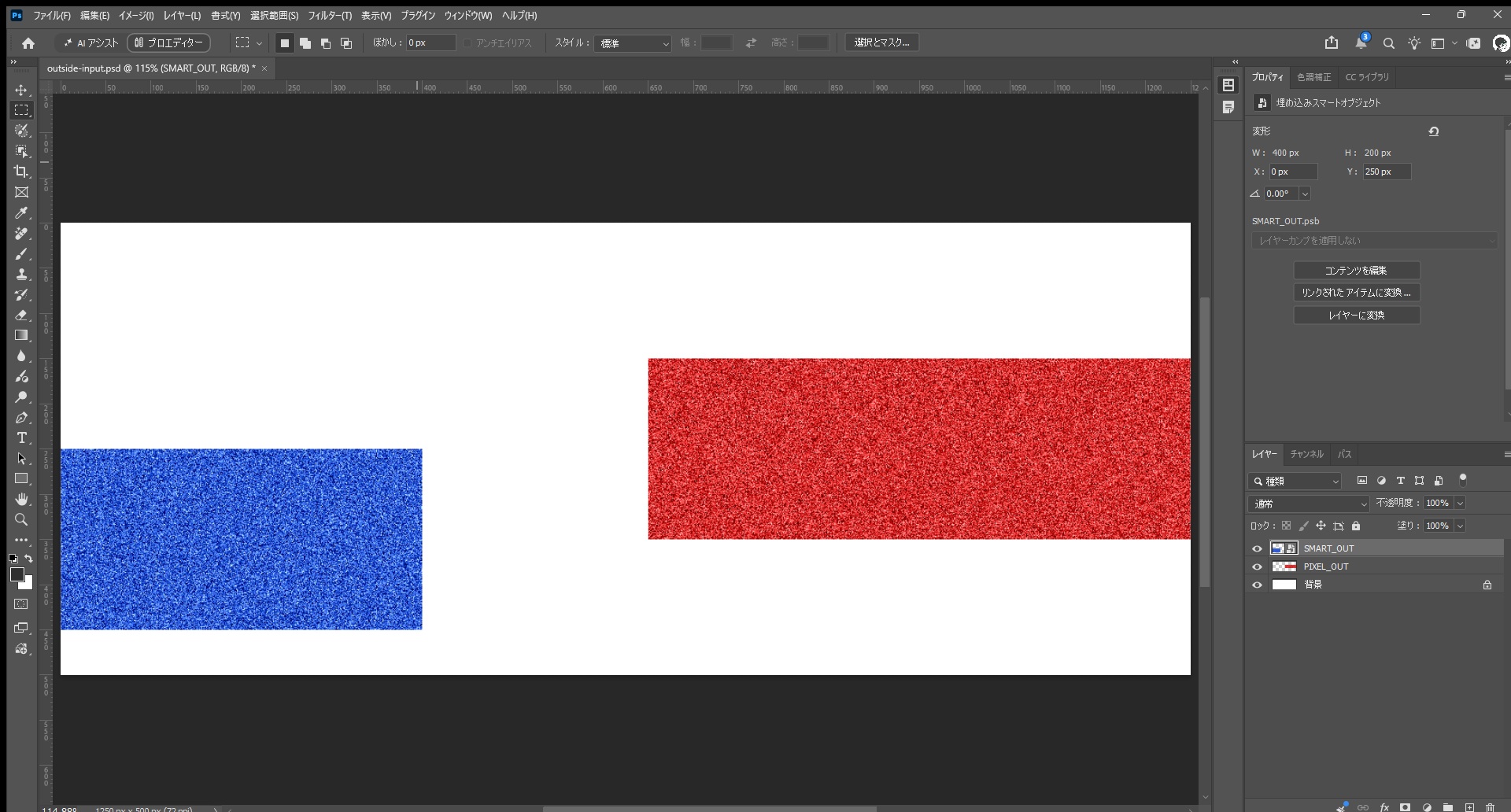The image size is (1511, 812).
Task: Reset transform in the Properties panel
Action: pos(1434,131)
